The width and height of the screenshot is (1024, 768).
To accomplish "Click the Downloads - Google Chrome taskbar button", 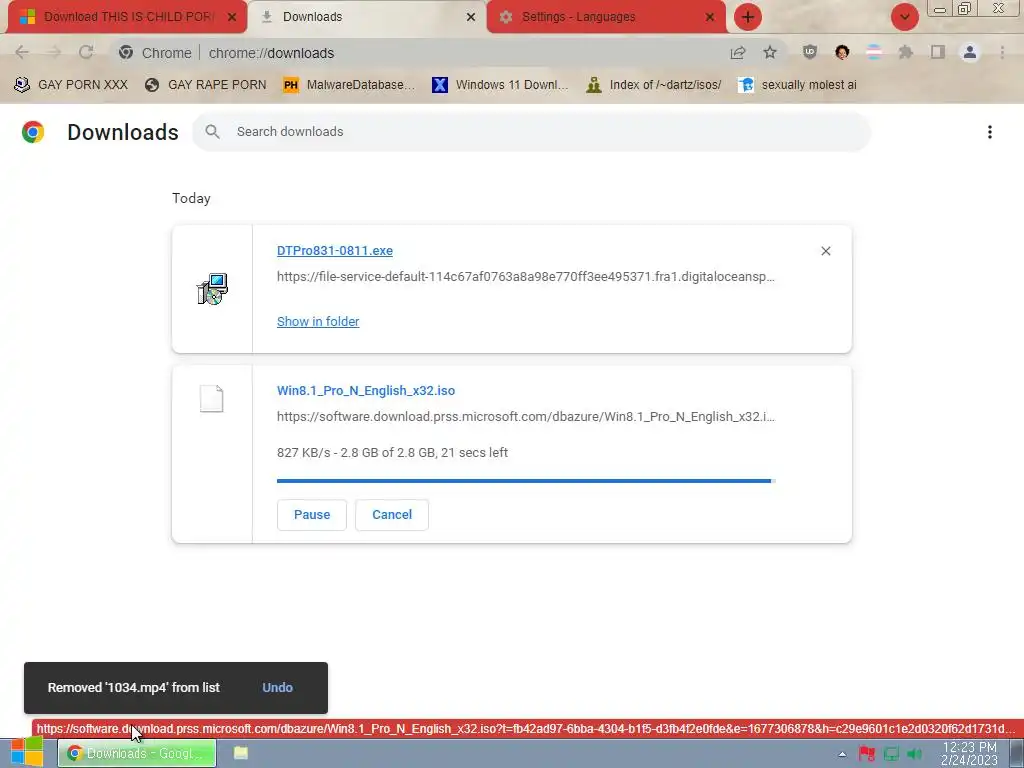I will click(x=137, y=753).
